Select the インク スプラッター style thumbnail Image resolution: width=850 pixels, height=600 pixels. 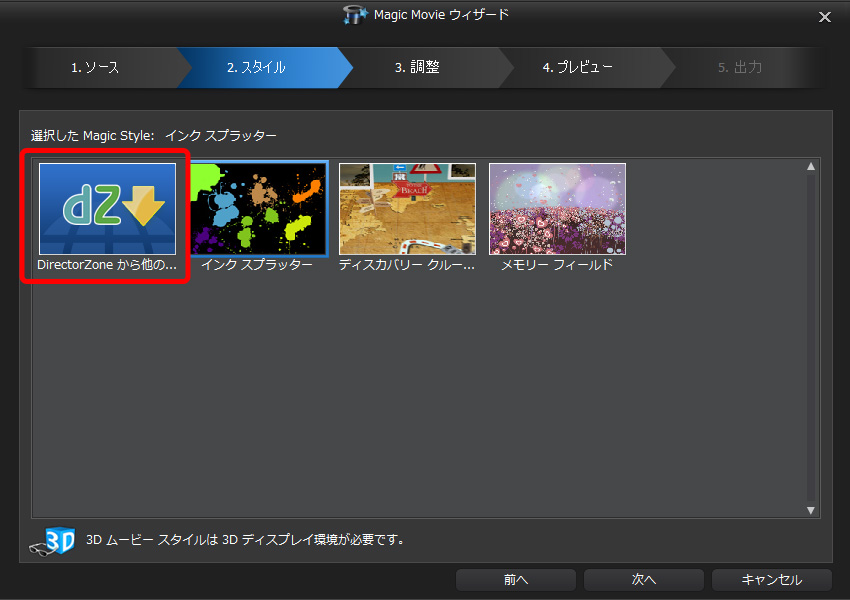(x=257, y=208)
